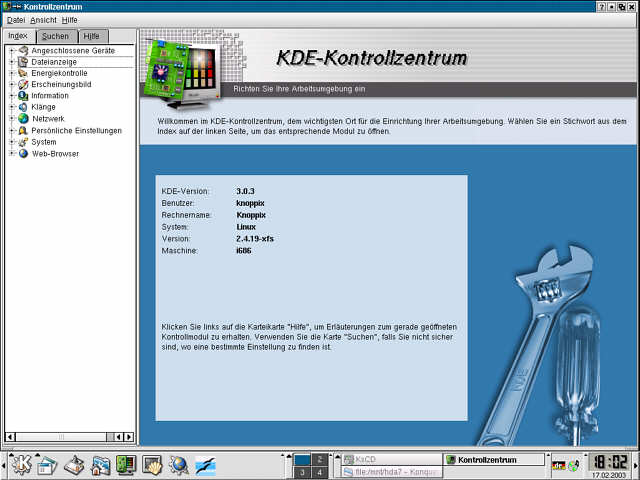This screenshot has height=480, width=640.
Task: Select Netzwerk tree label
Action: pos(48,119)
